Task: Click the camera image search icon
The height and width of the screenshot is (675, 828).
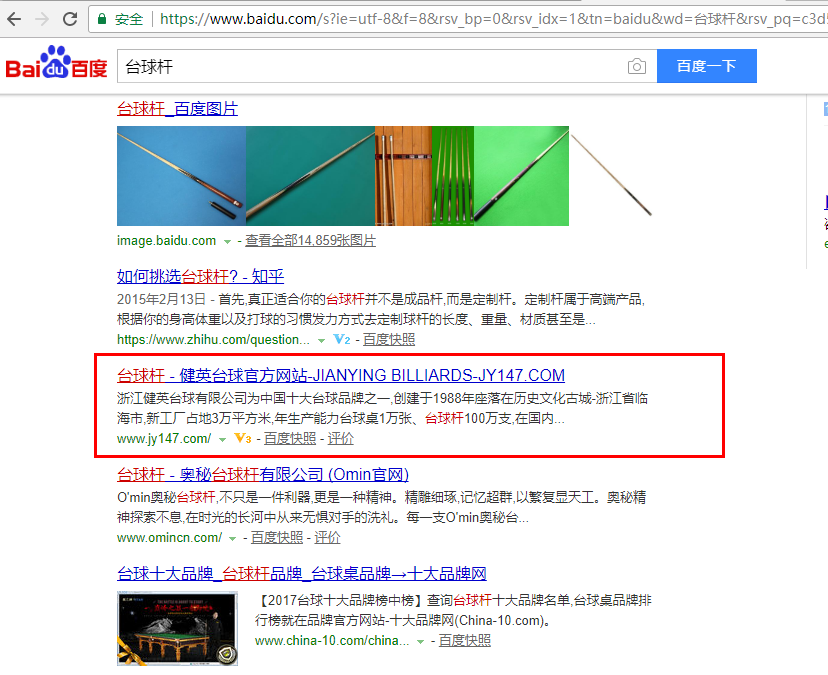Action: pos(636,67)
